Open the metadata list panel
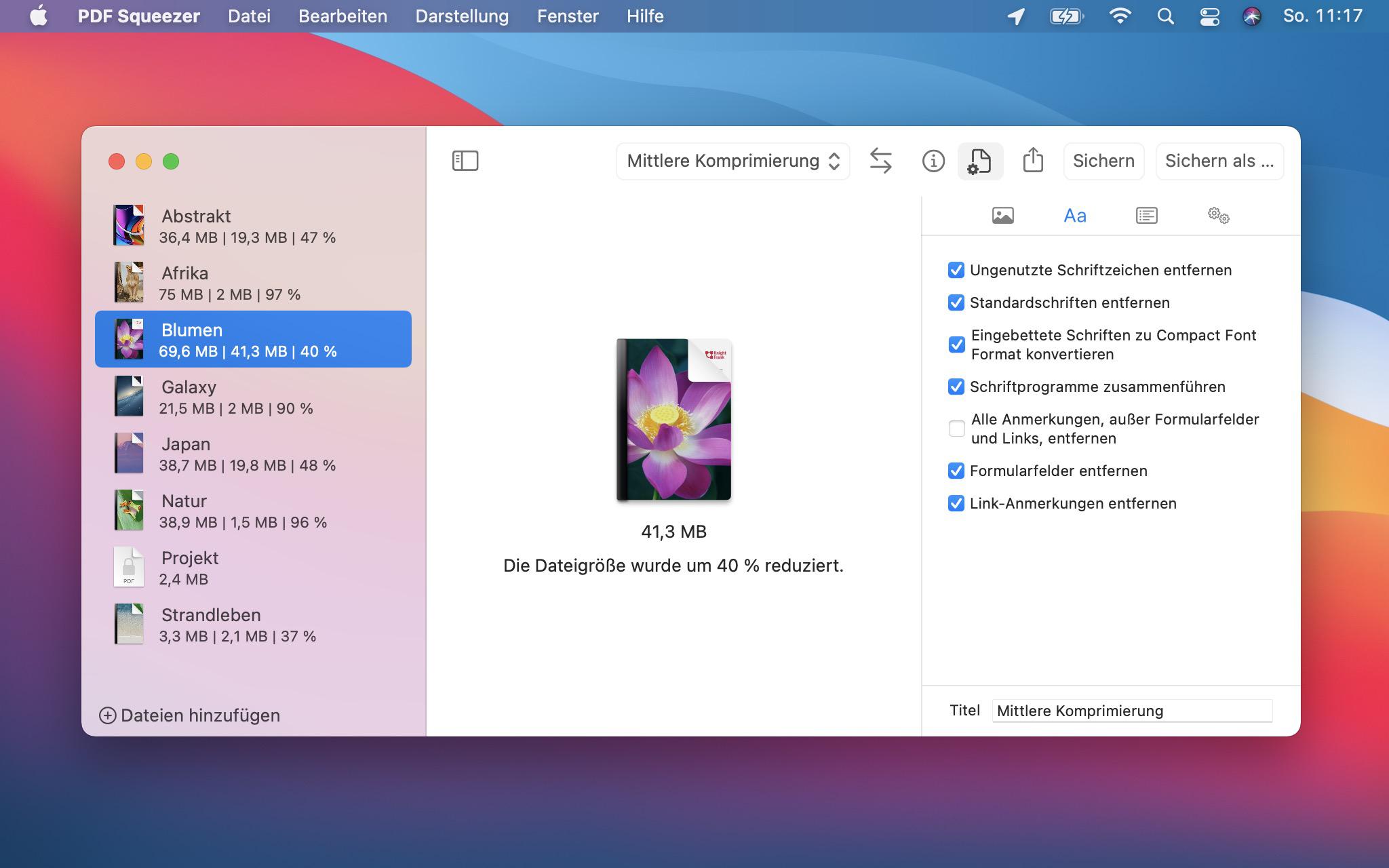The width and height of the screenshot is (1389, 868). coord(1146,215)
